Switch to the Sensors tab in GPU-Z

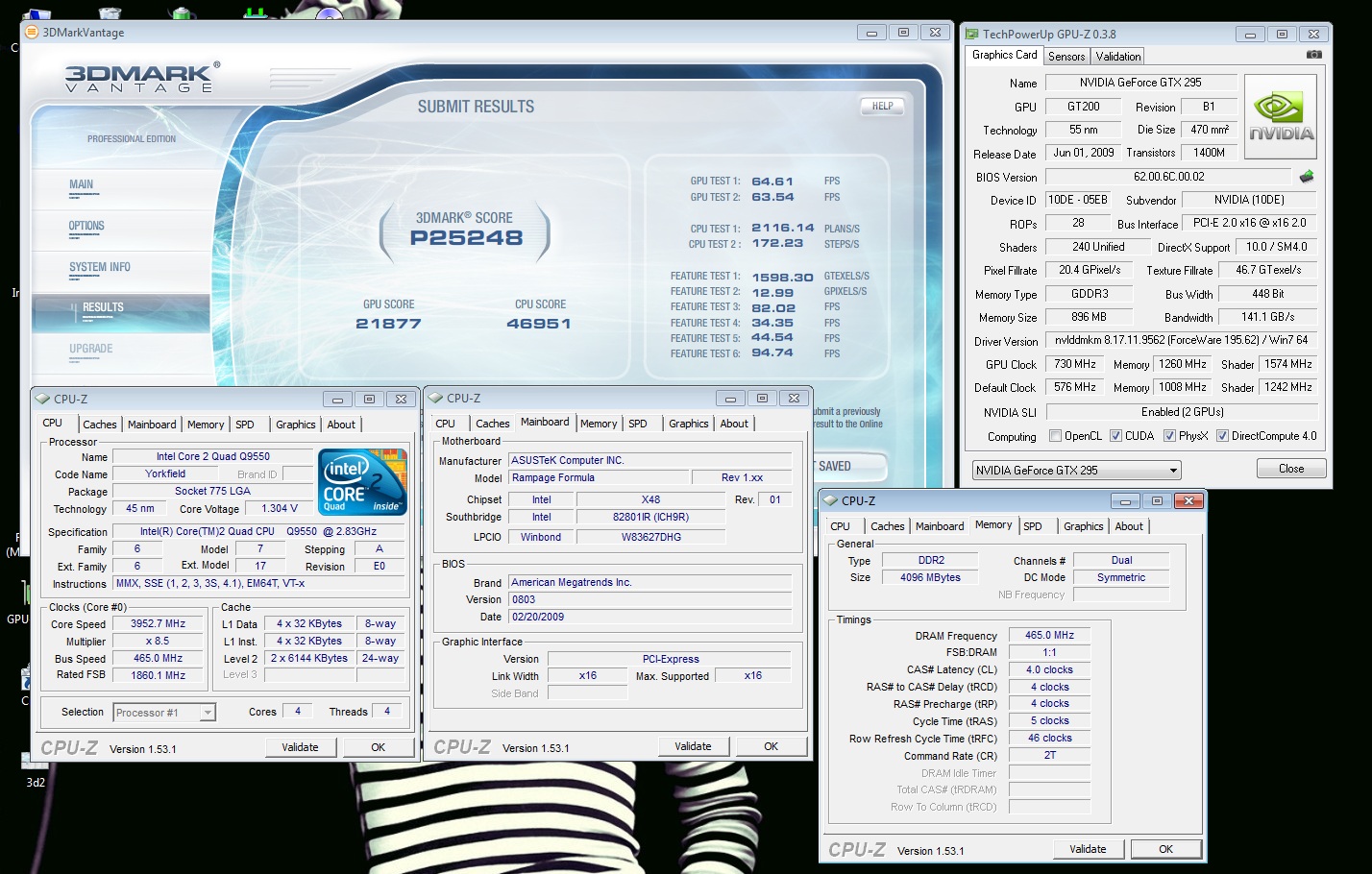(x=1066, y=57)
